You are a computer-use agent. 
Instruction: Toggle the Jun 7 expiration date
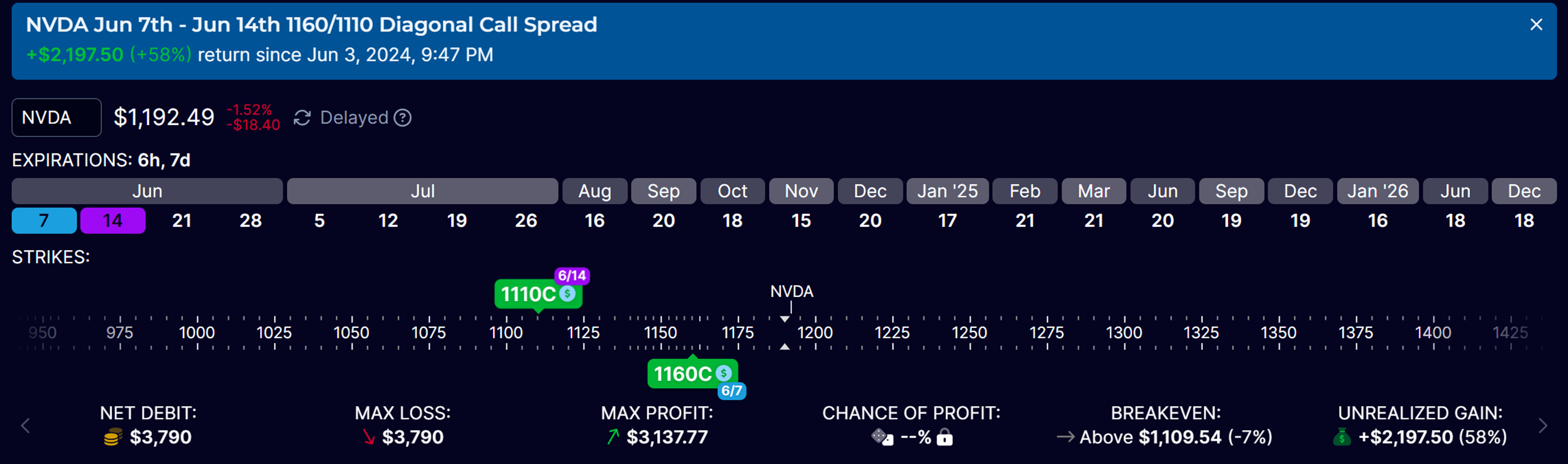(x=44, y=221)
